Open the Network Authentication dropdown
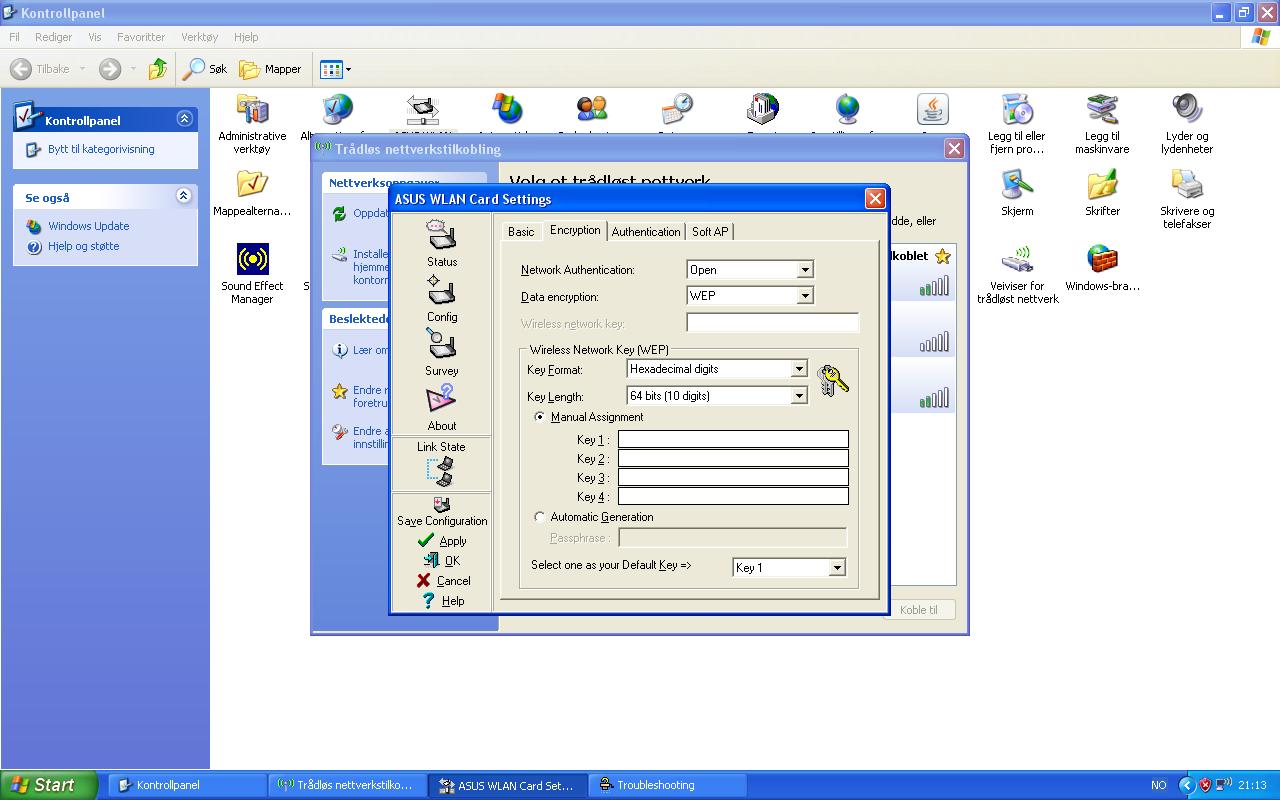Viewport: 1280px width, 800px height. [x=804, y=270]
